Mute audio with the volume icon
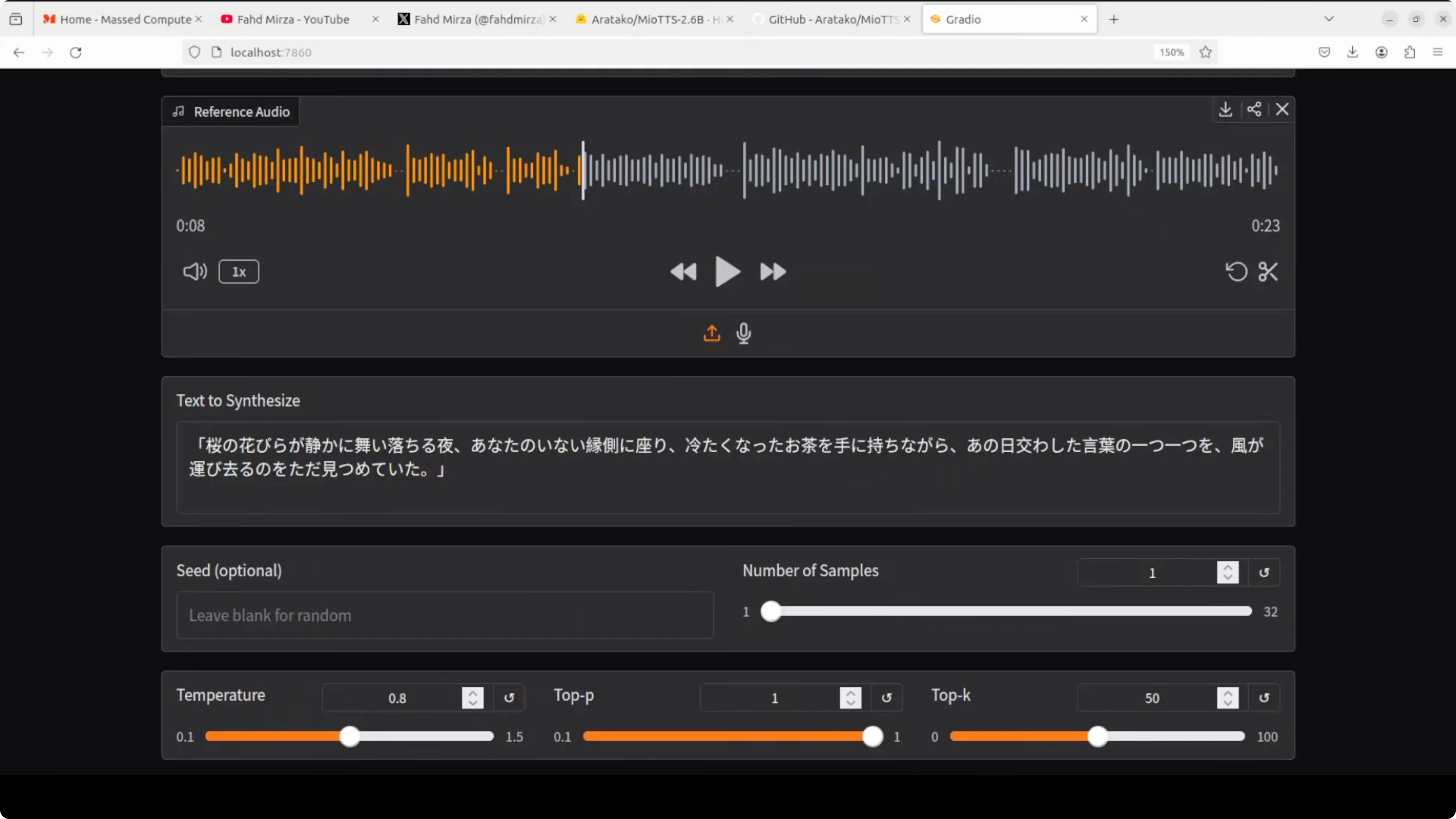Screen dimensions: 1456x819 [195, 272]
